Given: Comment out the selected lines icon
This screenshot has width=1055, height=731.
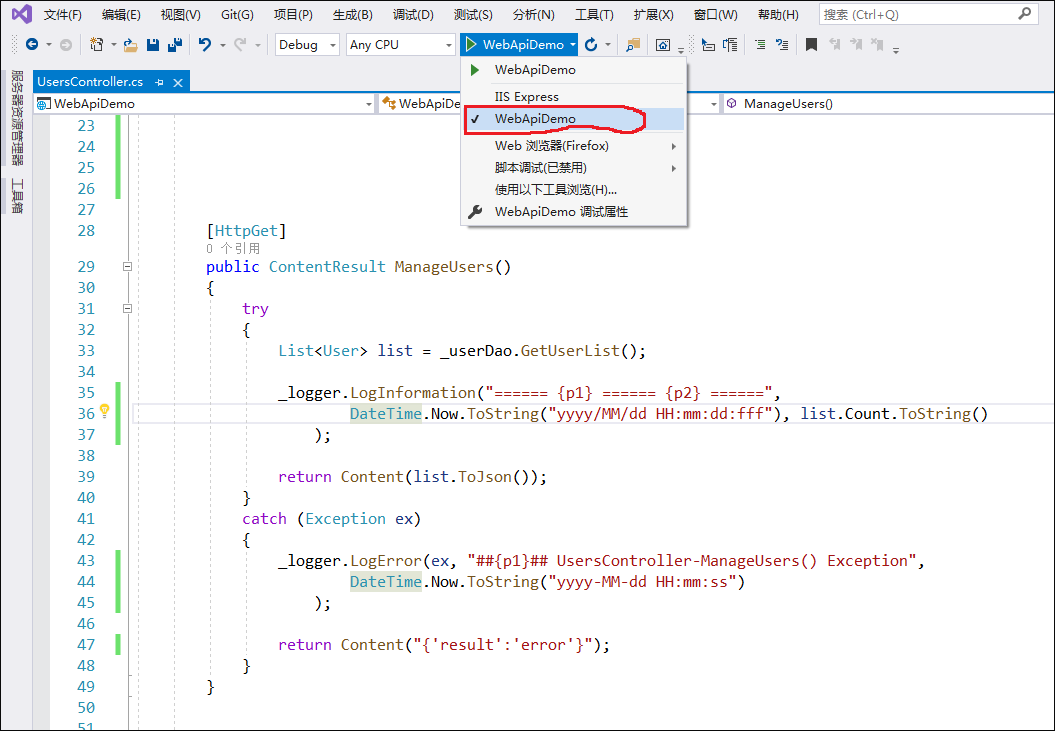Looking at the screenshot, I should point(760,45).
